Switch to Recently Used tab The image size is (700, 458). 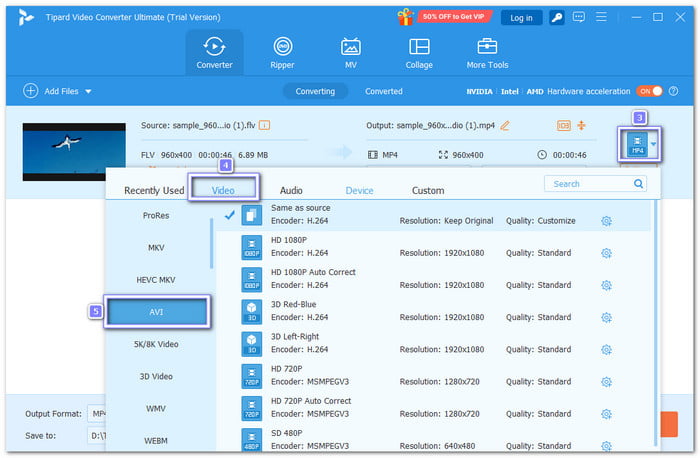point(154,190)
